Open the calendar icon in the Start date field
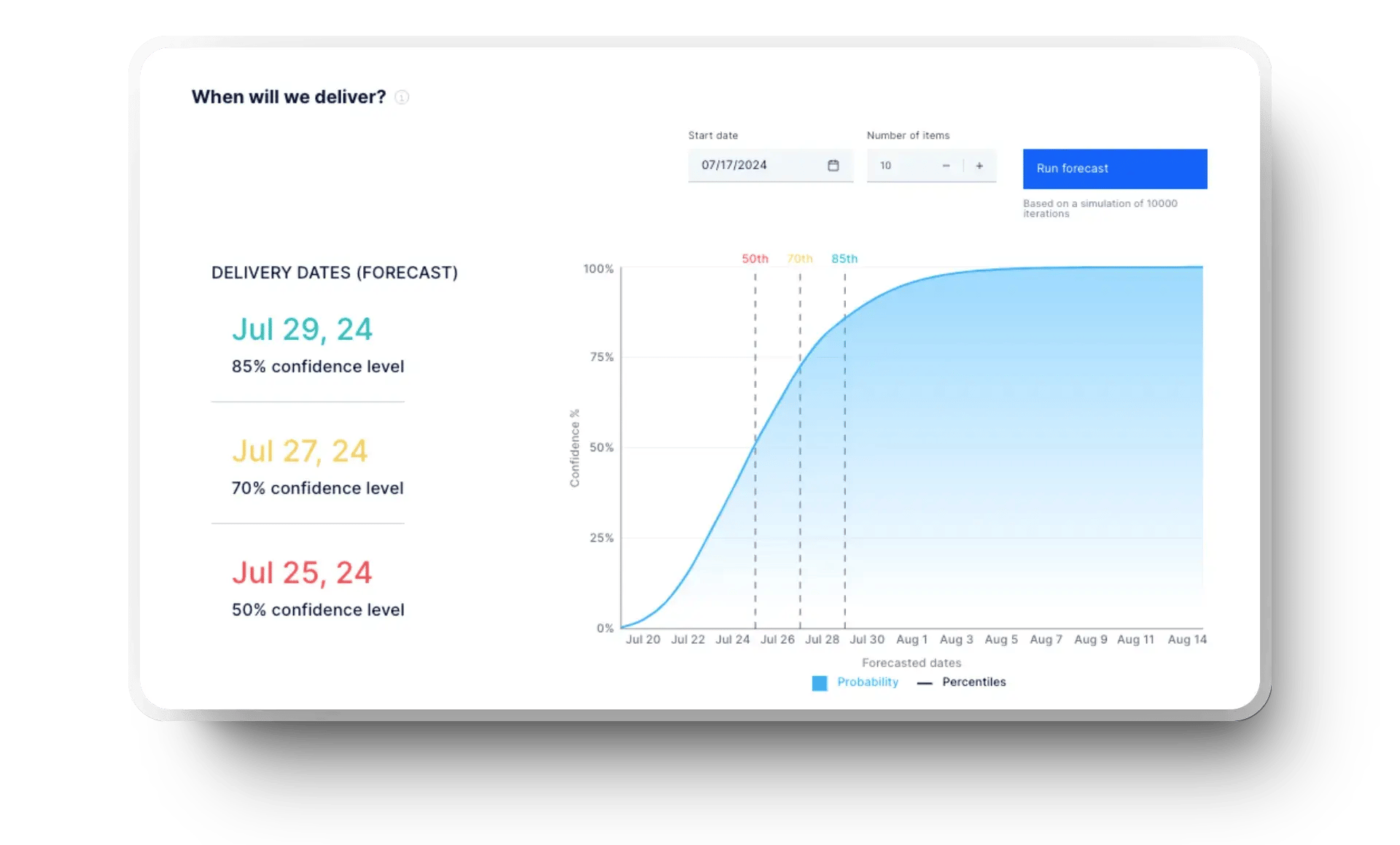Viewport: 1400px width, 845px height. [833, 165]
